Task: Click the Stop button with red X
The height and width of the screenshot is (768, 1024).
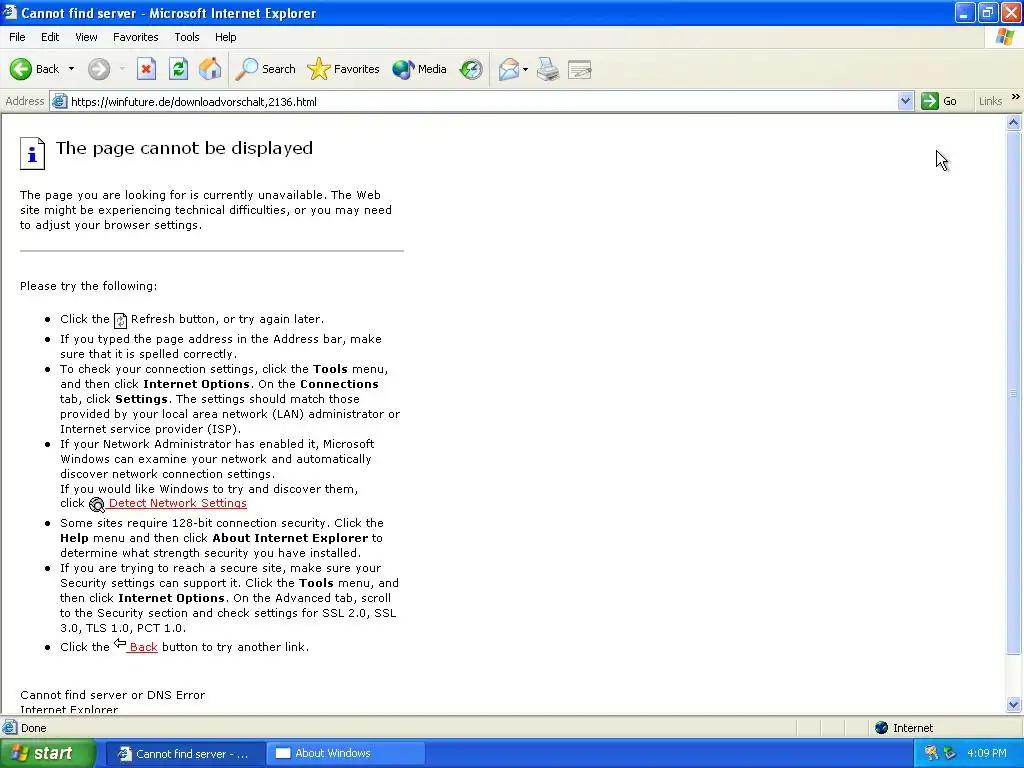Action: tap(146, 69)
